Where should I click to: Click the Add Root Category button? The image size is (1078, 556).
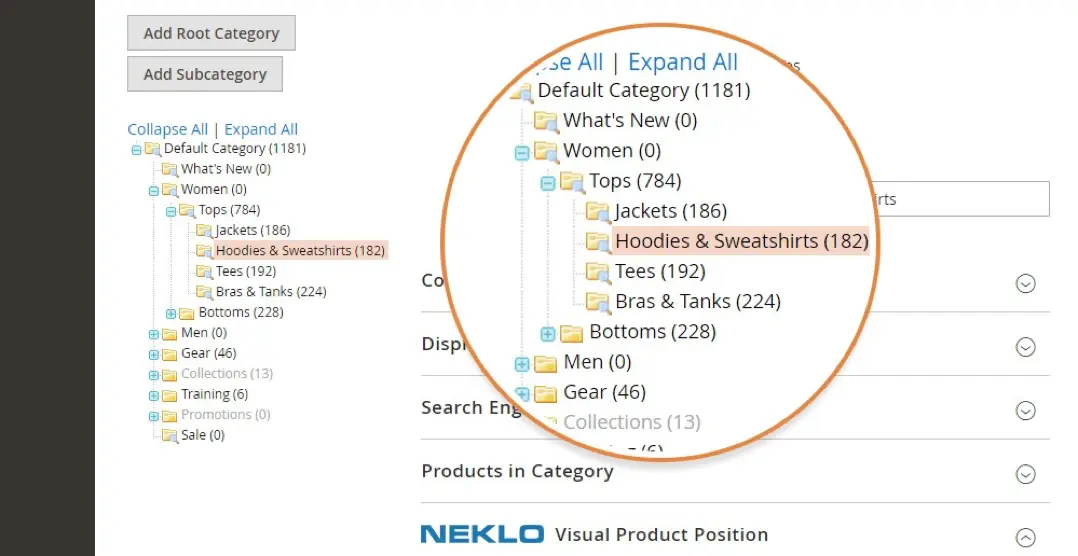point(211,33)
